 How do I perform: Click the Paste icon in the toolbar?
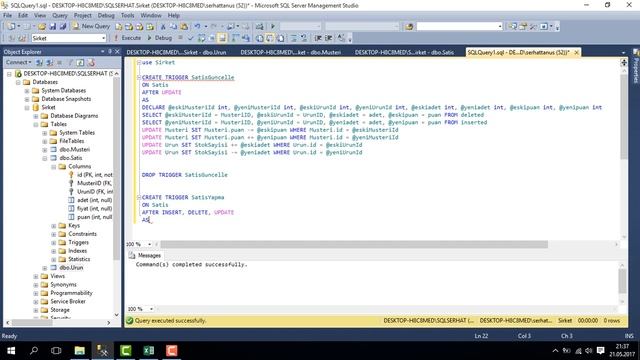point(184,27)
